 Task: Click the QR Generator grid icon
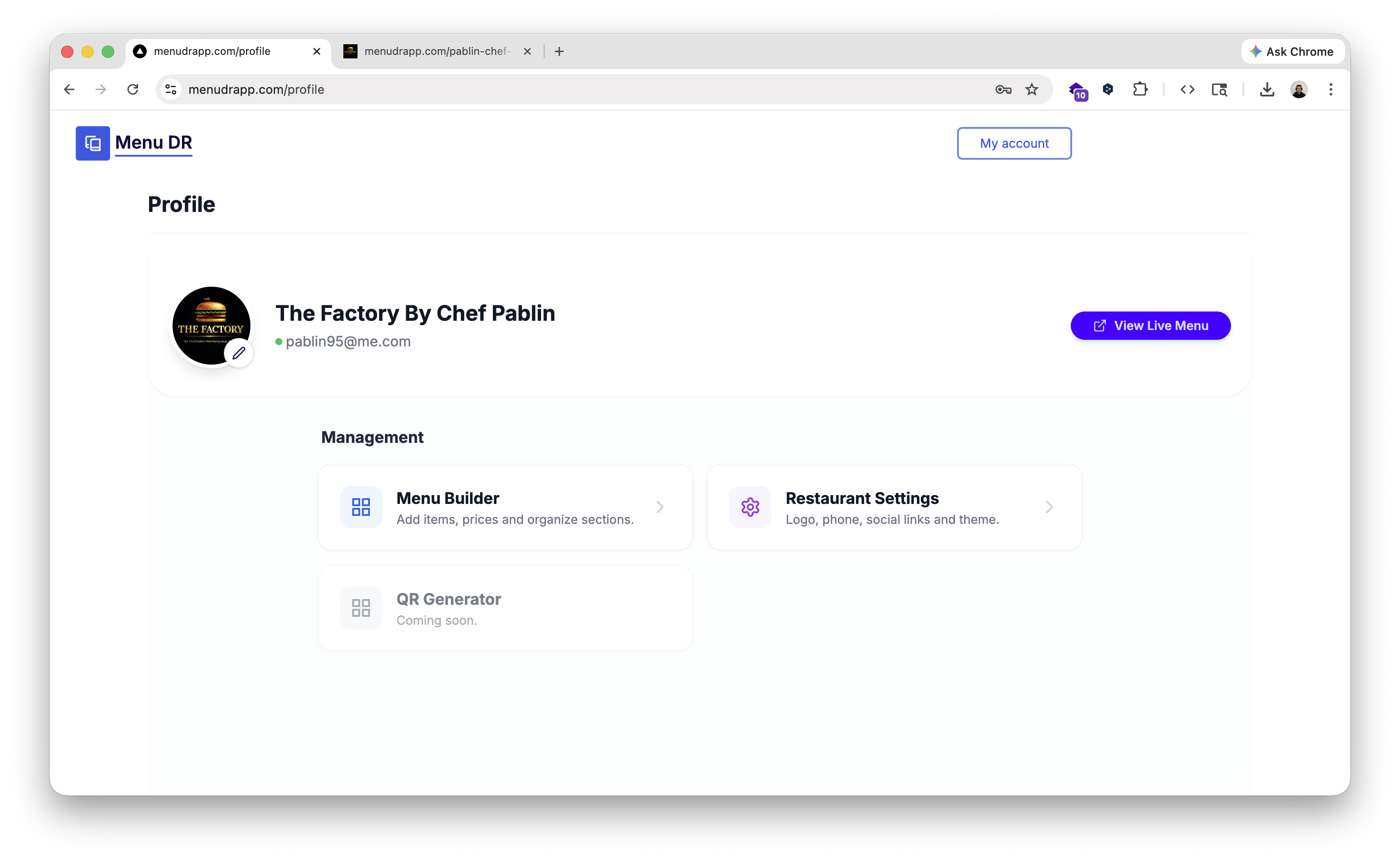(361, 607)
